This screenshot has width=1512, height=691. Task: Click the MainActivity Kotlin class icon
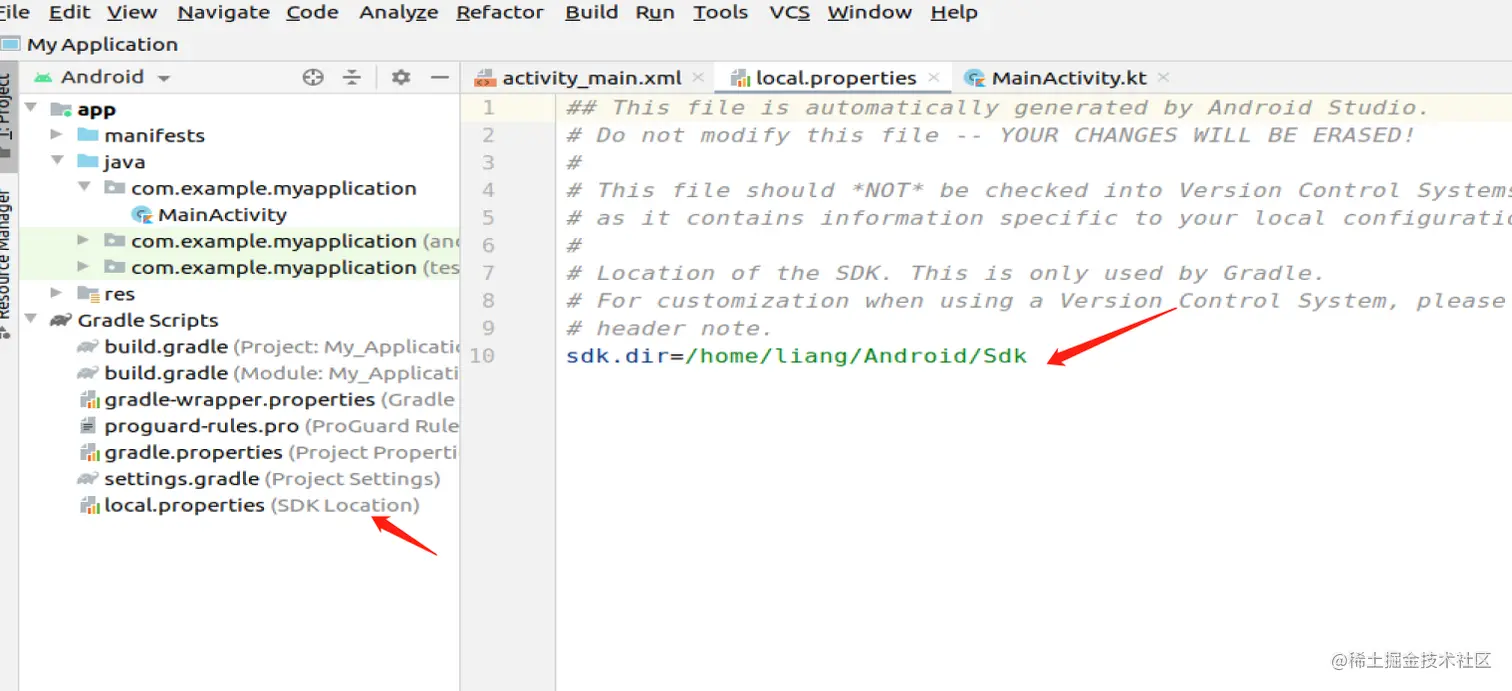[x=142, y=214]
